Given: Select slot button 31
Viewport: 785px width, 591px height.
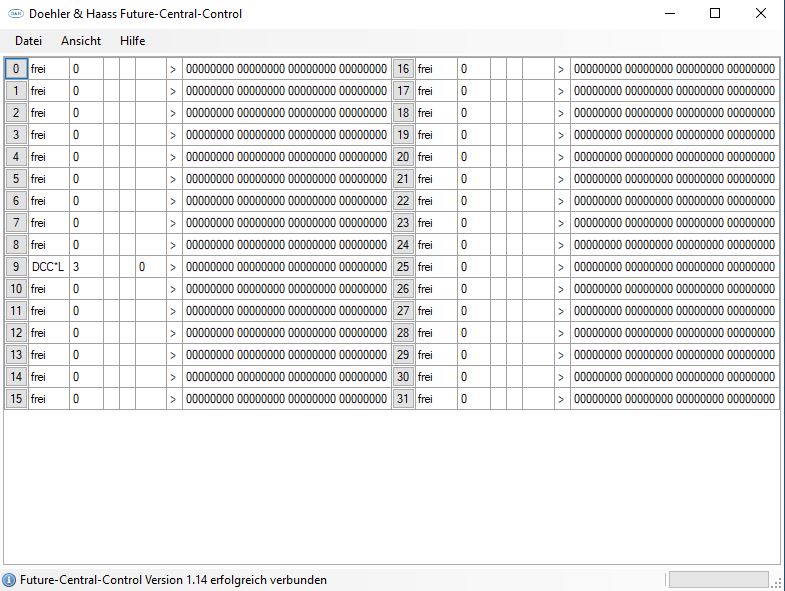Looking at the screenshot, I should pyautogui.click(x=403, y=399).
